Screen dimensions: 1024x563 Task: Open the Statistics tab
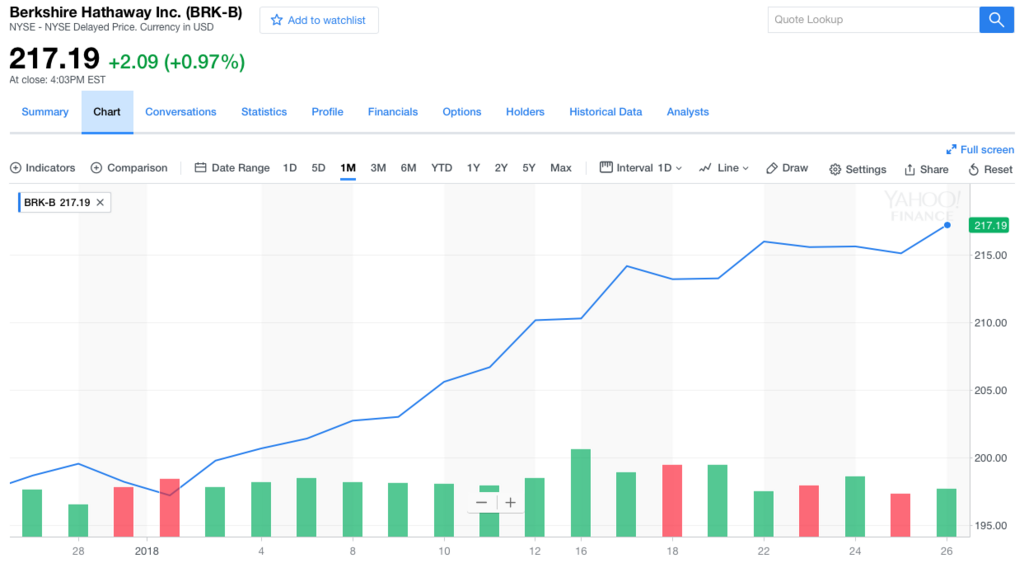pyautogui.click(x=264, y=112)
